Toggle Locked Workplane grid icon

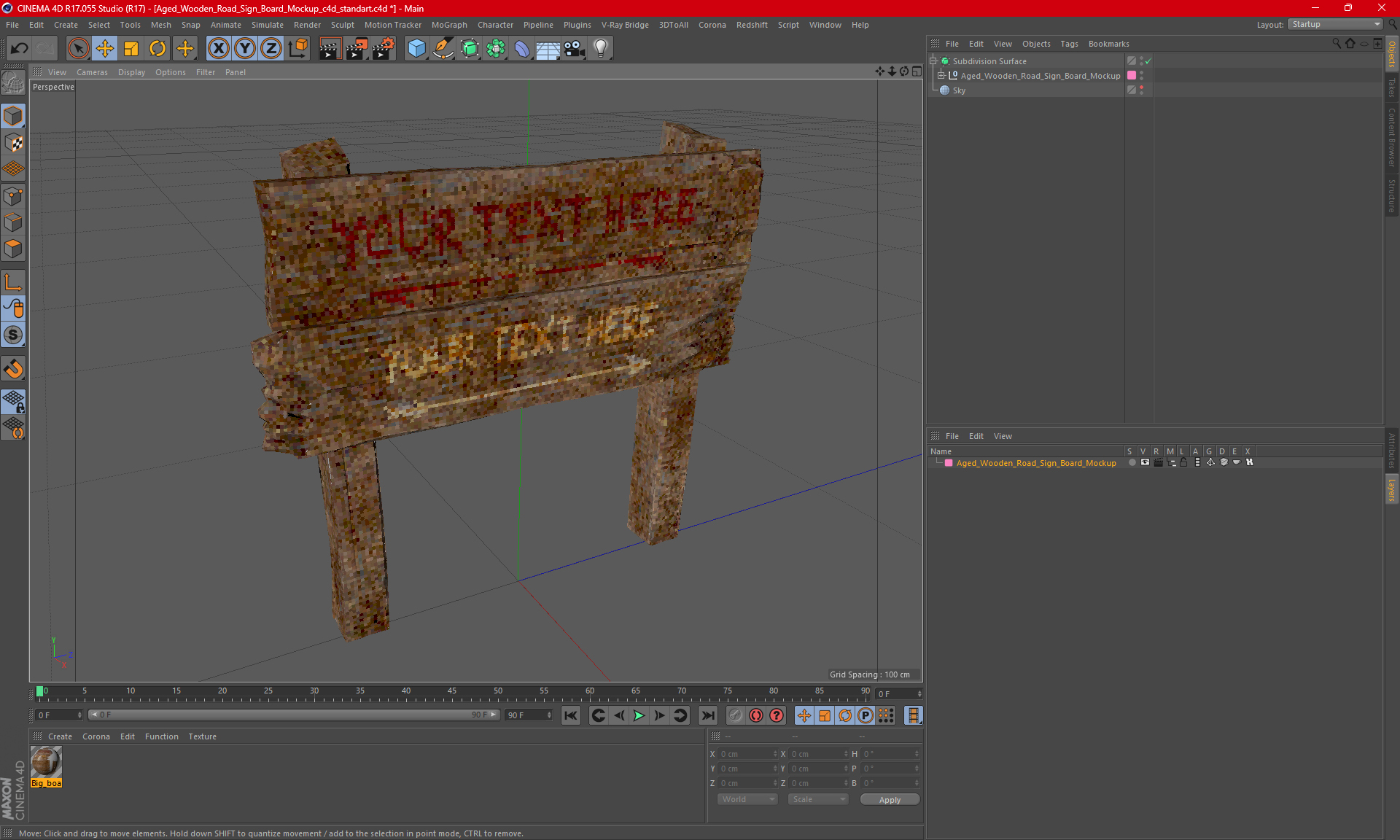pos(13,401)
